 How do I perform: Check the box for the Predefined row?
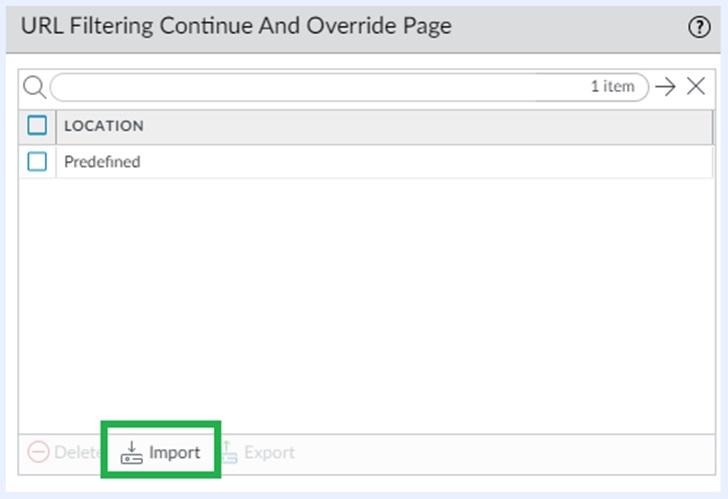37,161
